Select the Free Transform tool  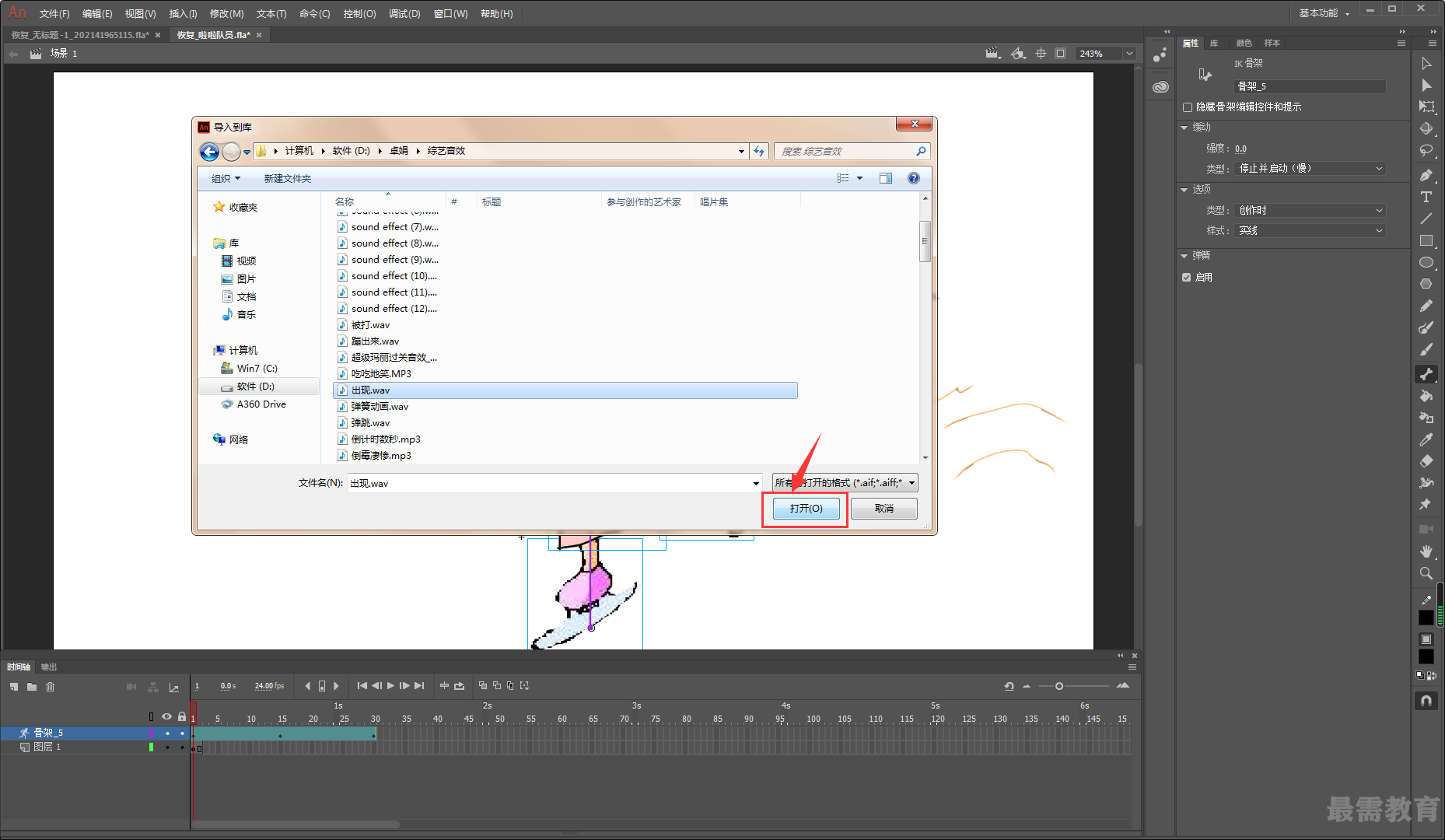[x=1426, y=107]
